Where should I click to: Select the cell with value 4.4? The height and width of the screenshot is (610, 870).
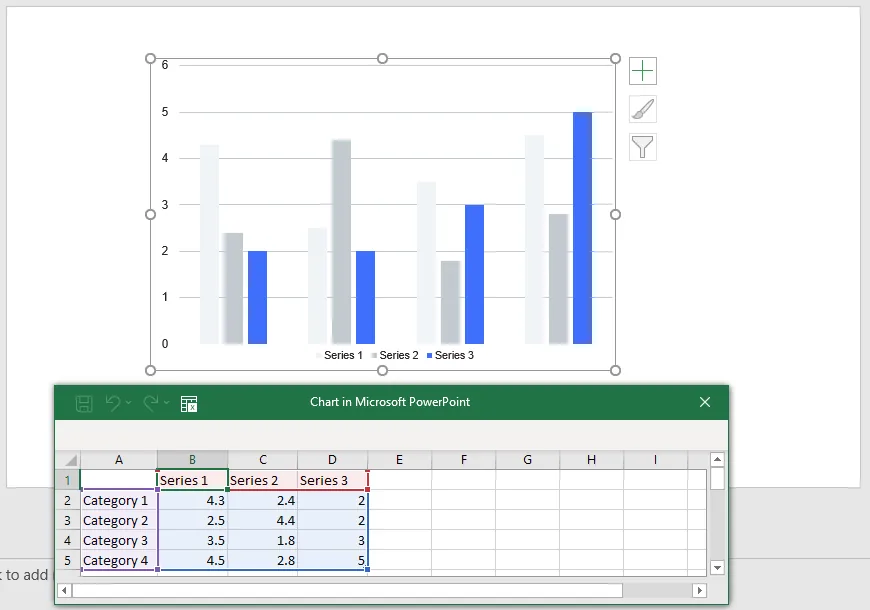(262, 521)
